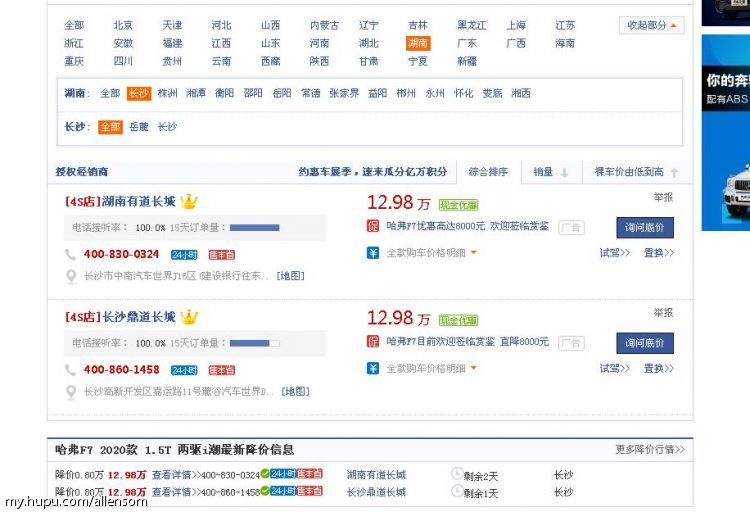The image size is (750, 512).
Task: Click 询问底价 button for 长沙鼎道长城
Action: (645, 343)
